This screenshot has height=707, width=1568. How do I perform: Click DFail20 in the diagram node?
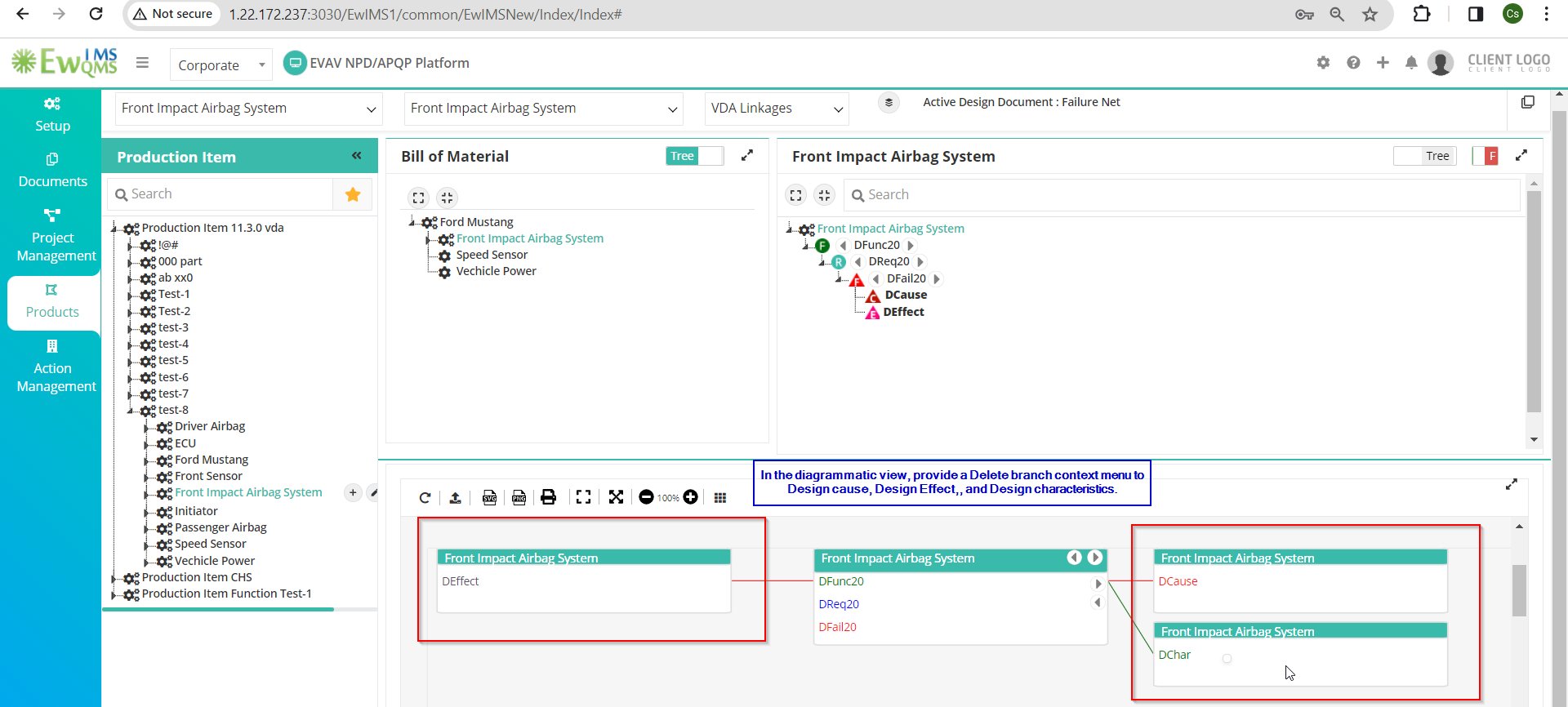tap(837, 627)
